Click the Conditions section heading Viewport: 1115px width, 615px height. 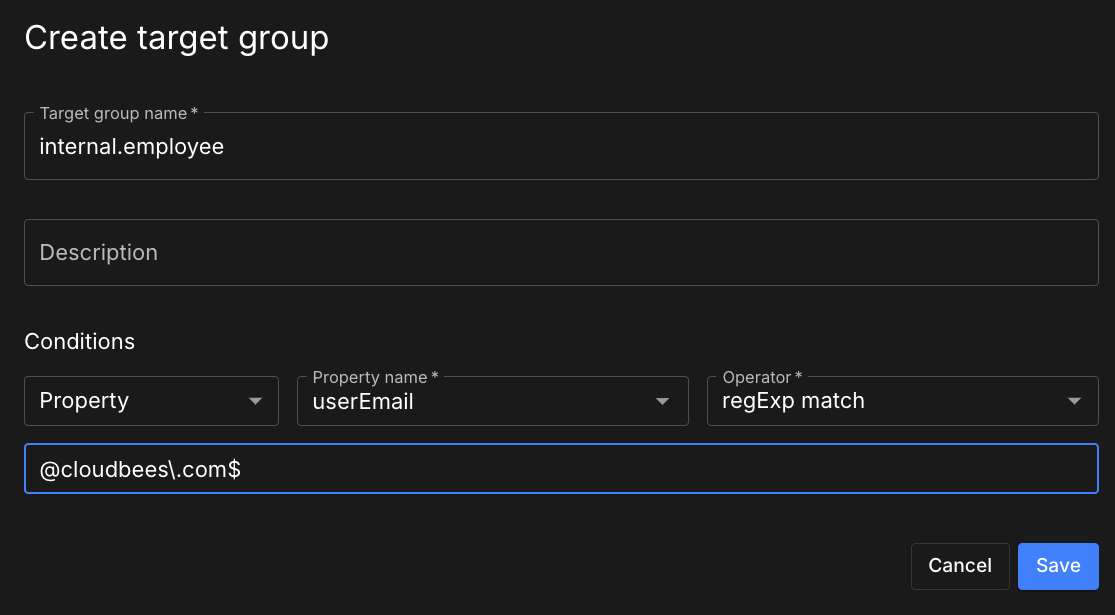click(x=79, y=341)
